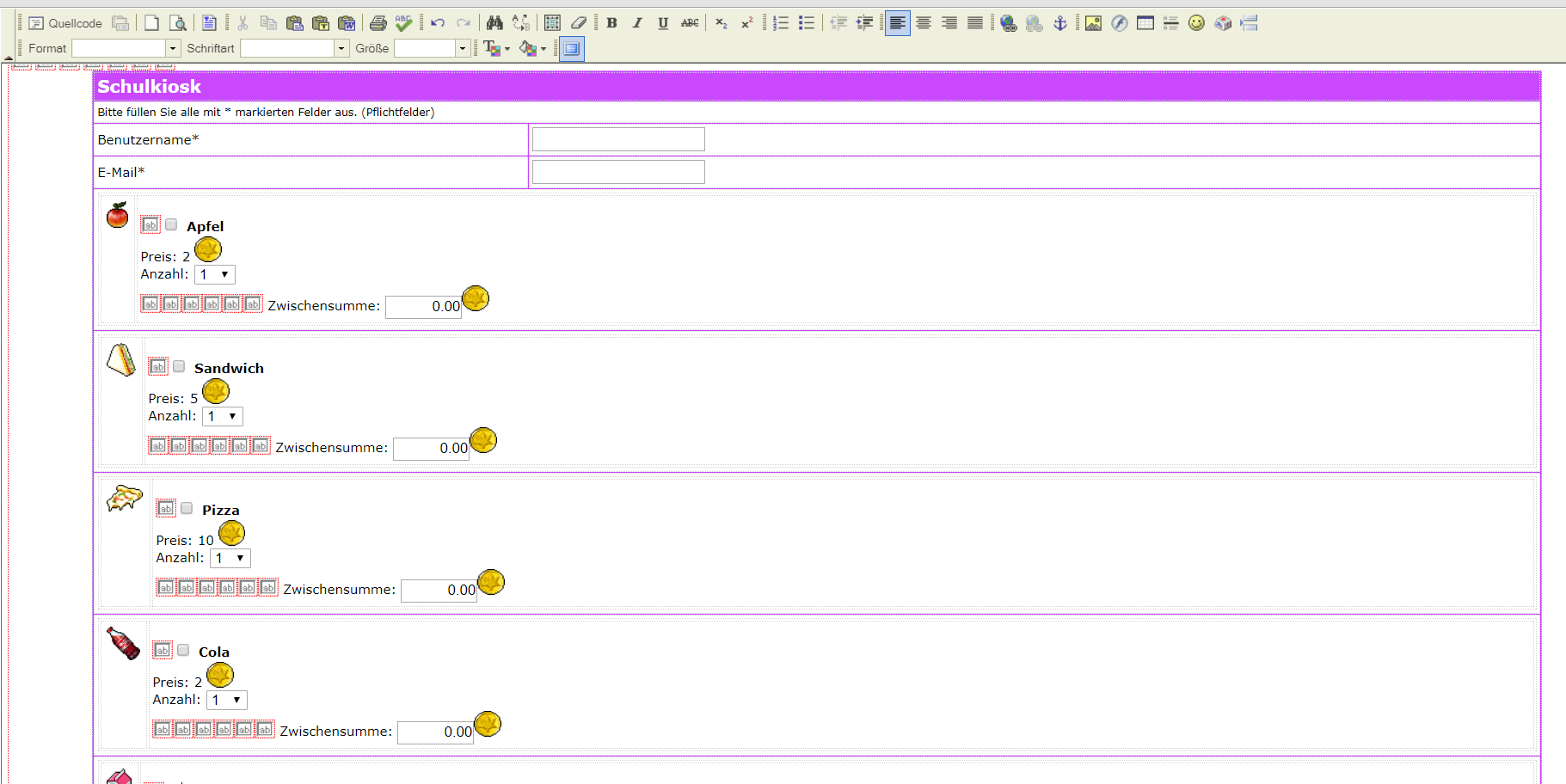
Task: Click the Paste clipboard icon
Action: (294, 23)
